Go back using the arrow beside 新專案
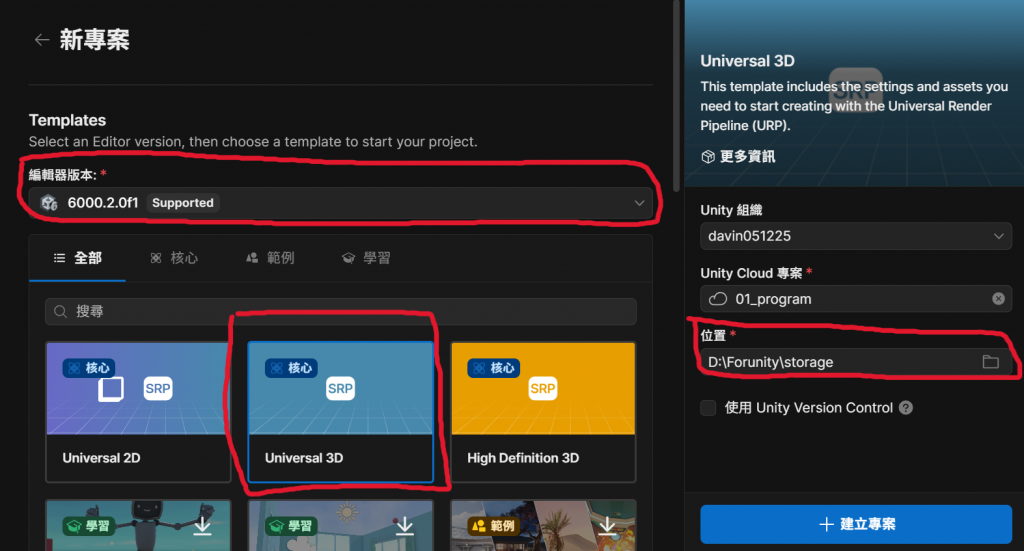This screenshot has width=1024, height=551. [42, 40]
